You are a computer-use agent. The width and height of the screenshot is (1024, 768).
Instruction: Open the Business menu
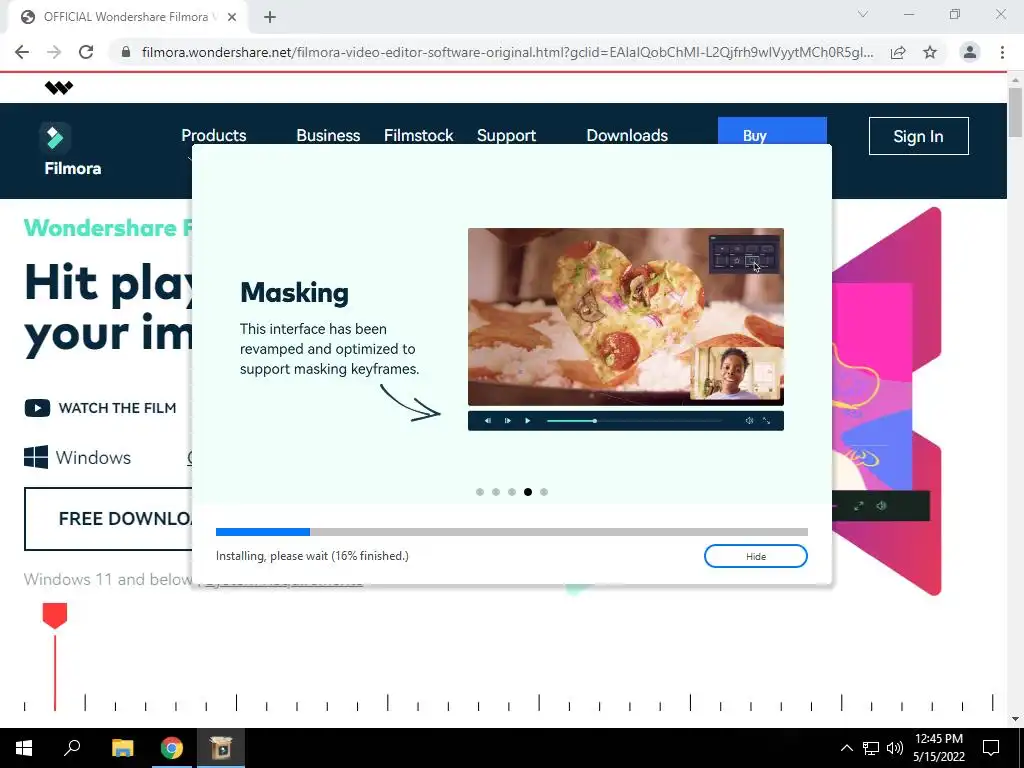(x=328, y=135)
